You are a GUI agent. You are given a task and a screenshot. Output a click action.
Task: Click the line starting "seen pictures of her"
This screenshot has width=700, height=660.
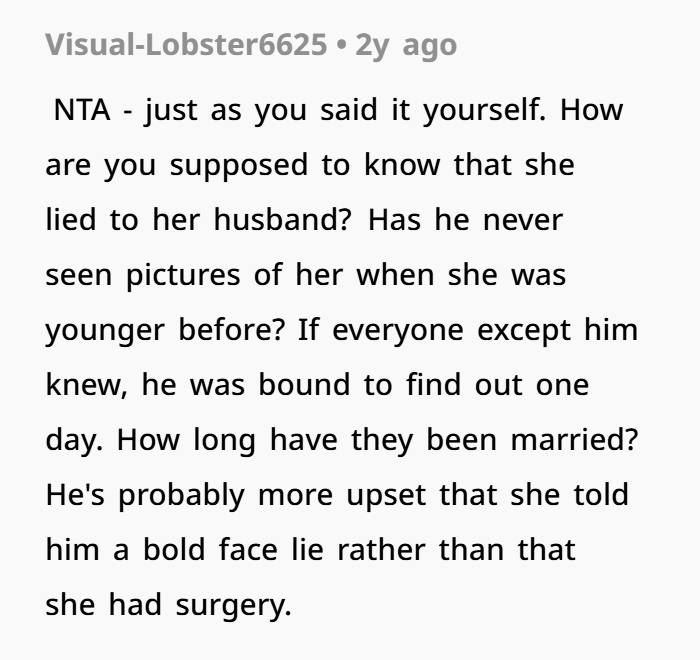click(x=305, y=274)
